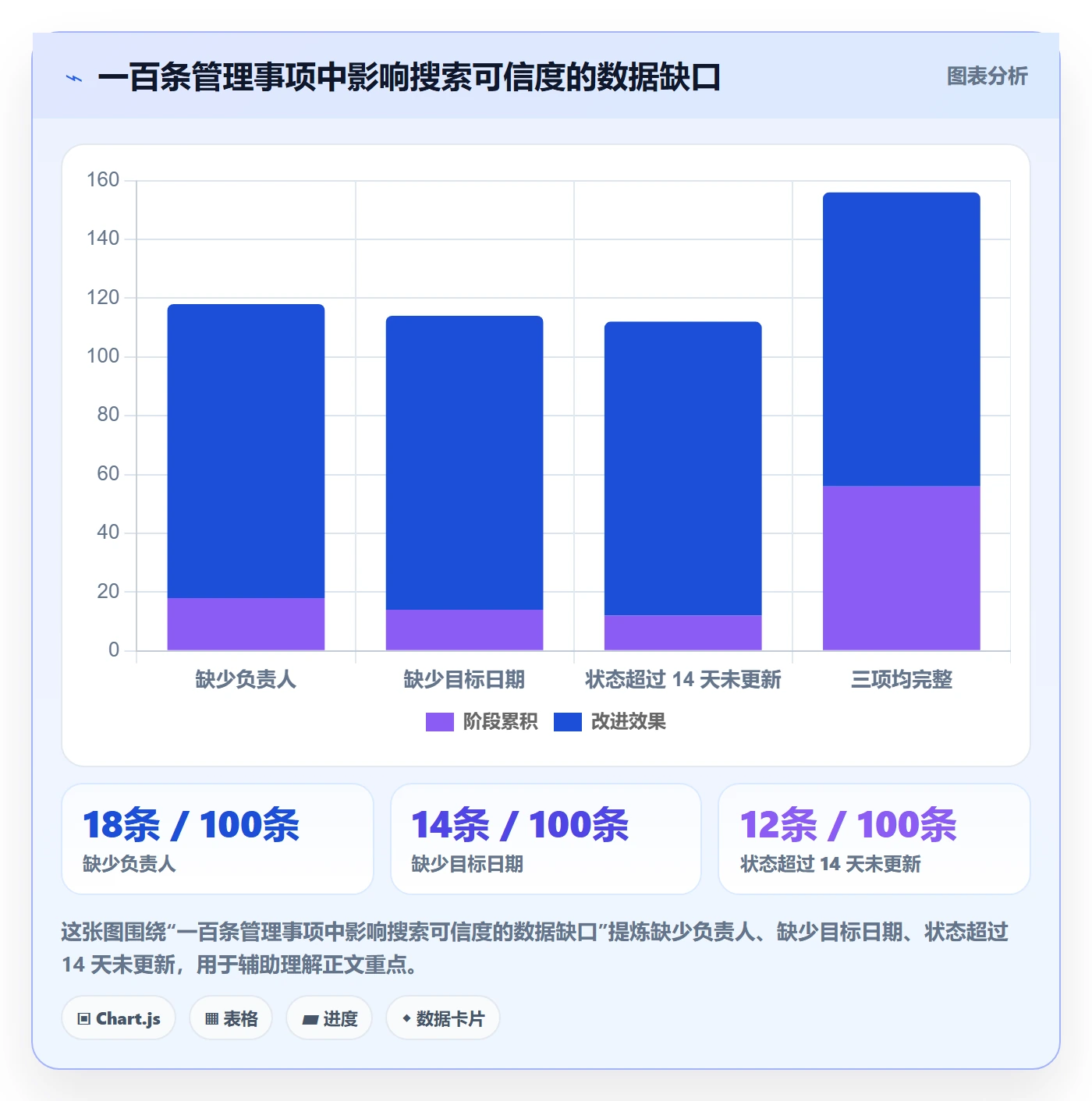The width and height of the screenshot is (1092, 1101).
Task: Select the 进度 tag chip
Action: (x=329, y=1018)
